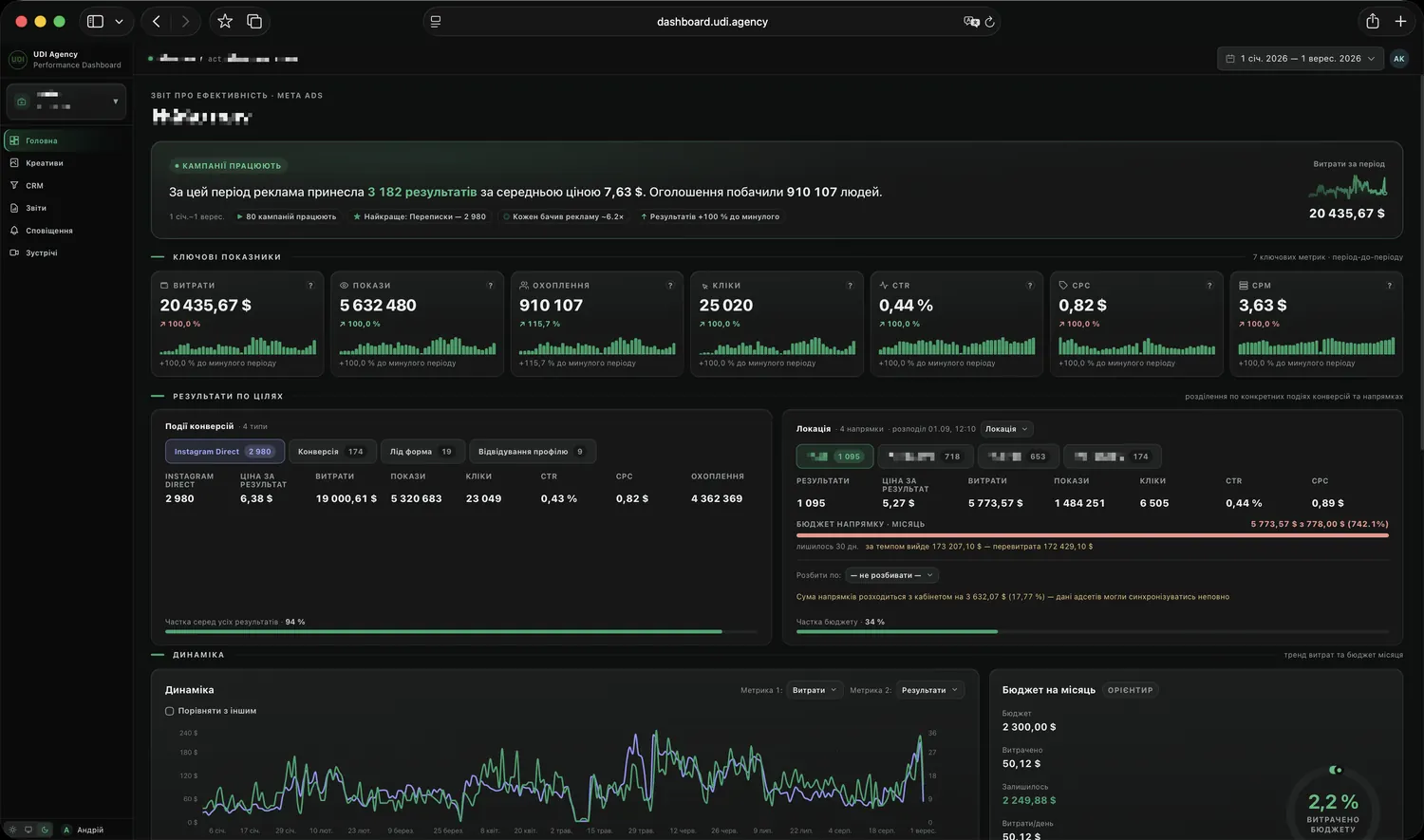Show help for ПОКАЗИ metric card
The image size is (1424, 840).
click(491, 286)
